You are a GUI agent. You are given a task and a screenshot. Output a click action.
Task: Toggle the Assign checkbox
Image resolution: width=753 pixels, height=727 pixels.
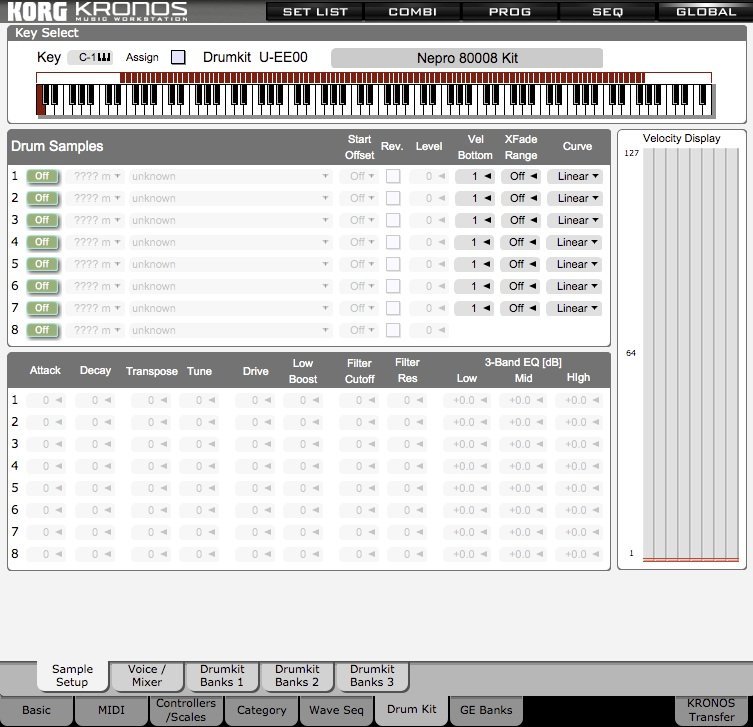pos(178,57)
